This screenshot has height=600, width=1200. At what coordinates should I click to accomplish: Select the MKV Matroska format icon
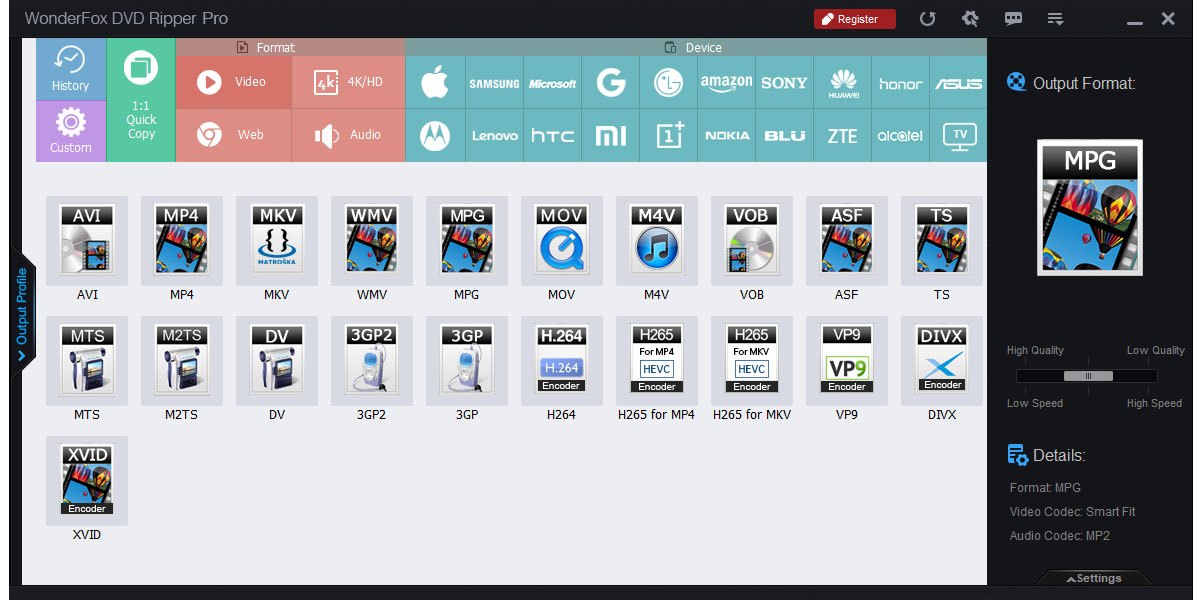[276, 240]
